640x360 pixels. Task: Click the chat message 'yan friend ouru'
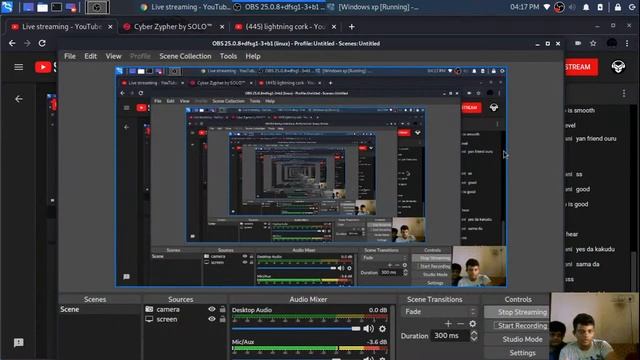pos(596,138)
